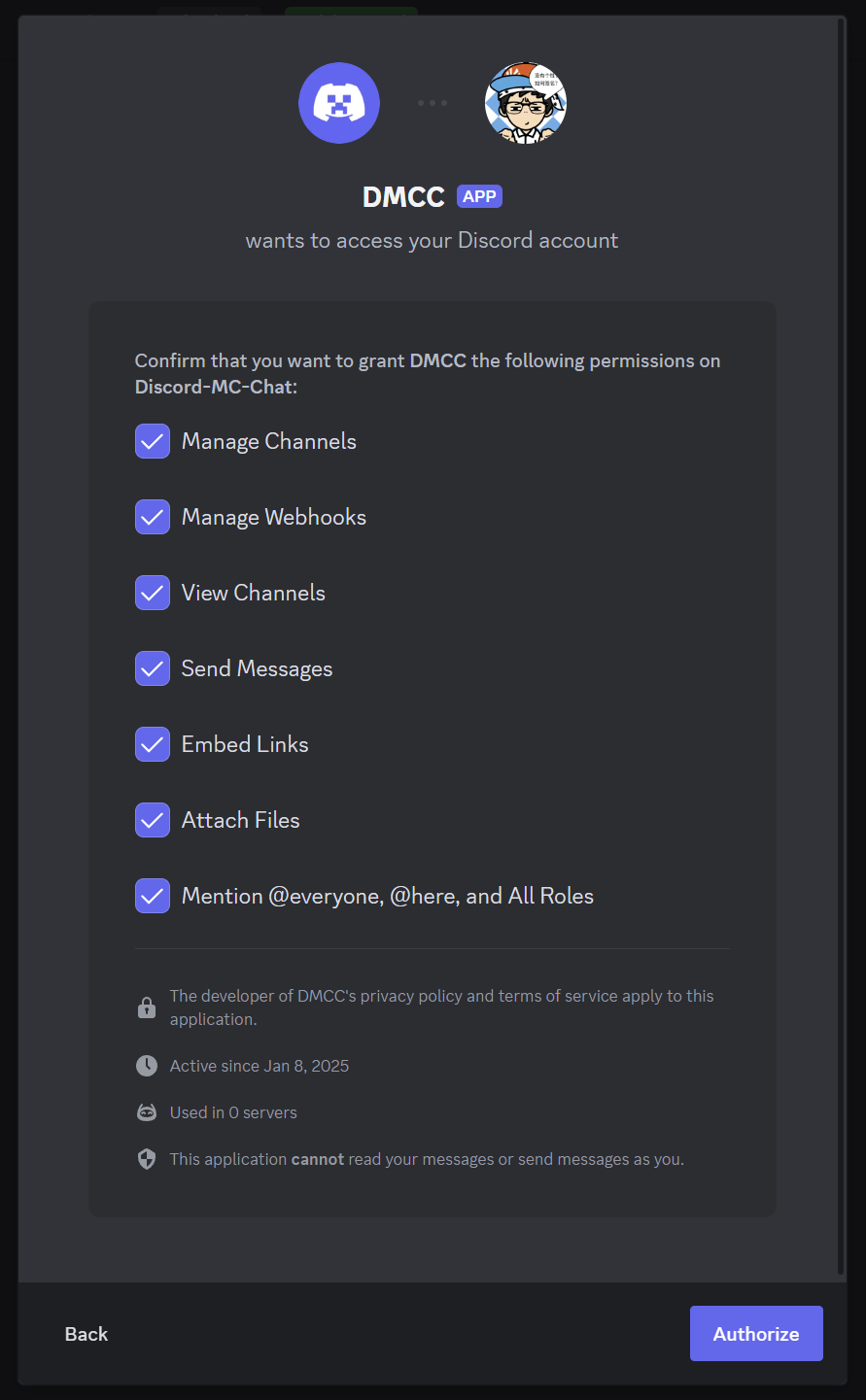Screen dimensions: 866x1400
Task: Click the Discord-MC-Chat server name text
Action: pos(215,387)
